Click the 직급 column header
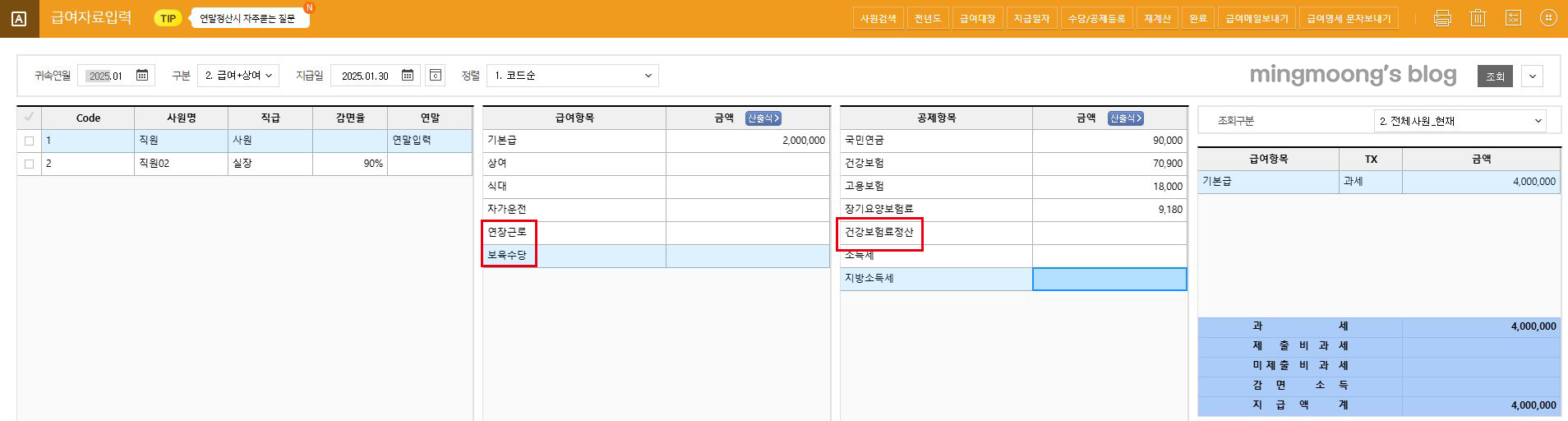Viewport: 1568px width, 421px height. 270,118
